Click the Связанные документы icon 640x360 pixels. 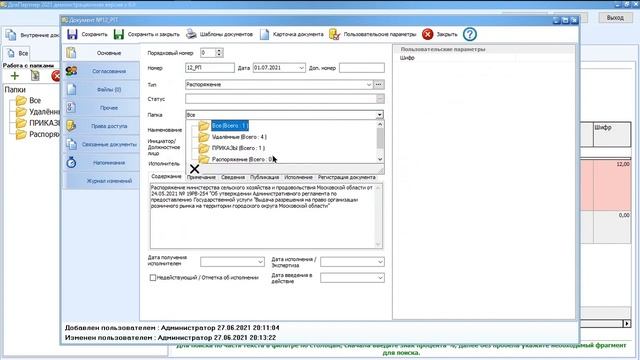tap(71, 144)
